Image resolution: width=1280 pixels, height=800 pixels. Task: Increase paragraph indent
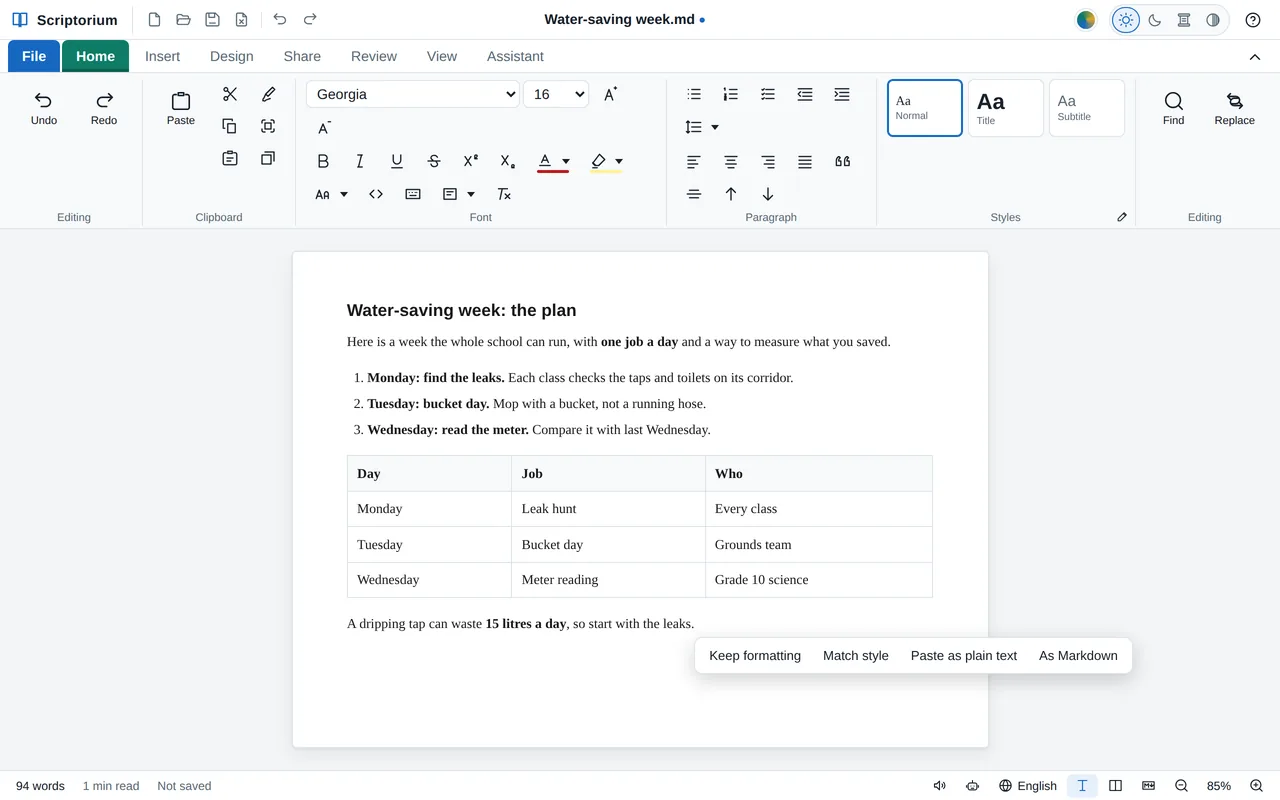pyautogui.click(x=842, y=94)
